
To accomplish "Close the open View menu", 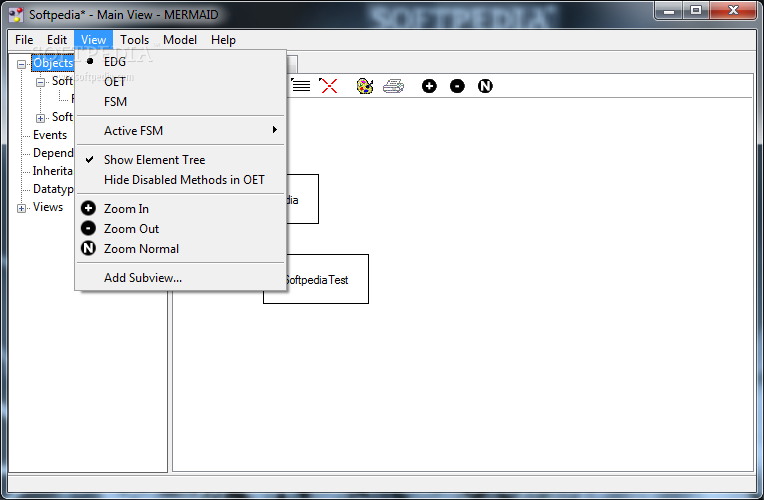I will [93, 40].
